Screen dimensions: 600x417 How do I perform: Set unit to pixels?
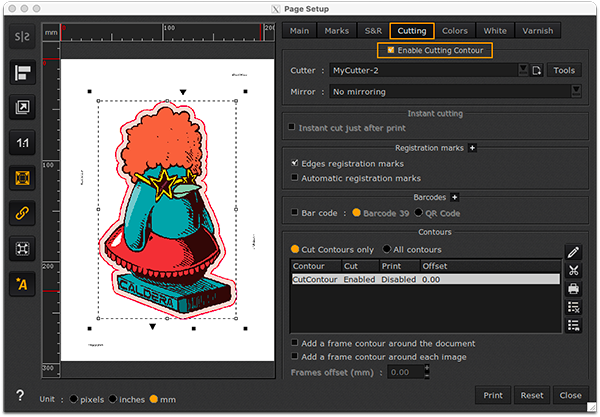(x=73, y=399)
